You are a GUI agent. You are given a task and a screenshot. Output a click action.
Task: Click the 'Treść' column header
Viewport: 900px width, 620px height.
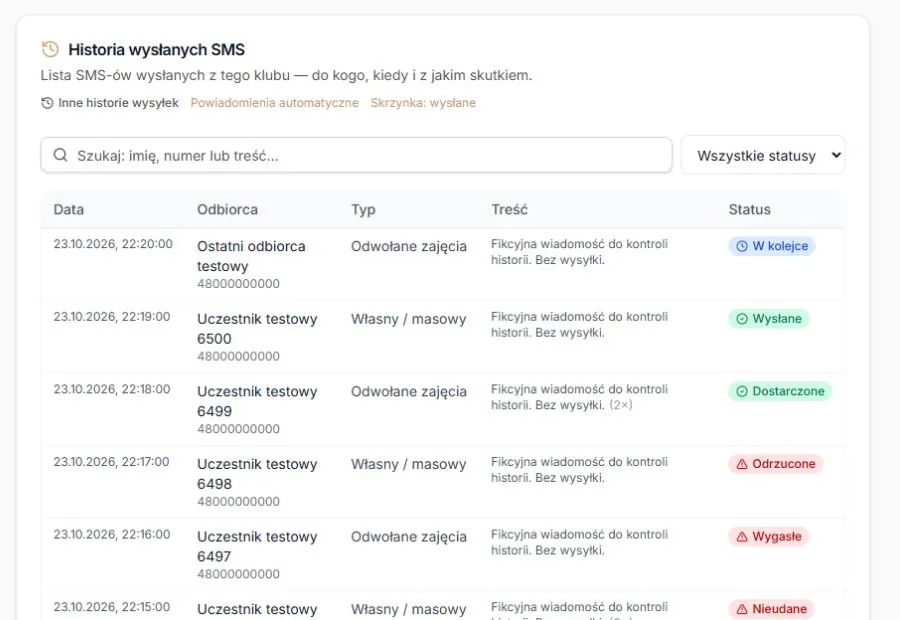click(x=509, y=210)
